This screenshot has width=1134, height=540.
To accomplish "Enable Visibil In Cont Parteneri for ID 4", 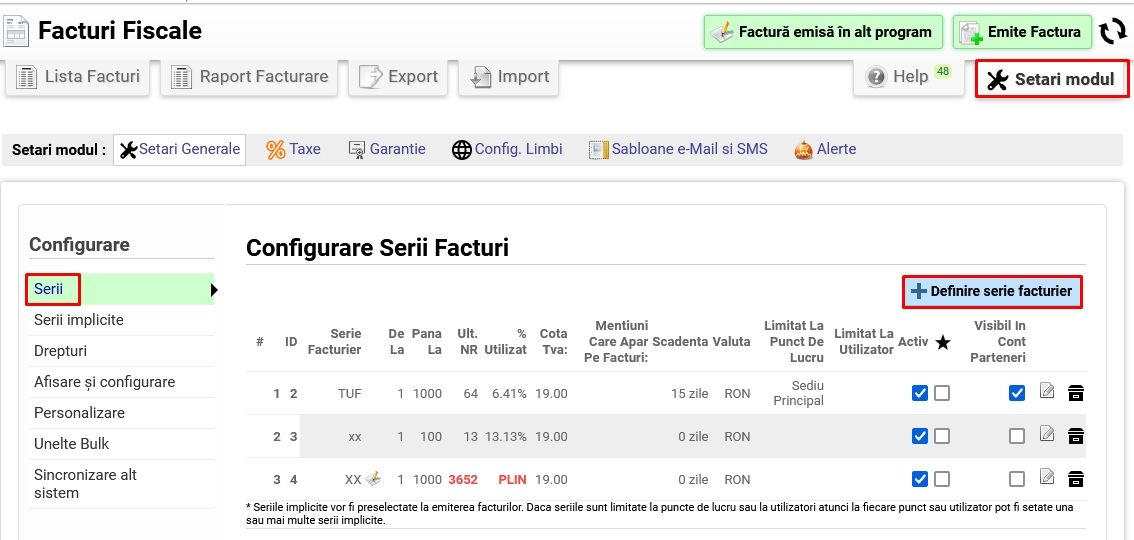I will point(1017,479).
